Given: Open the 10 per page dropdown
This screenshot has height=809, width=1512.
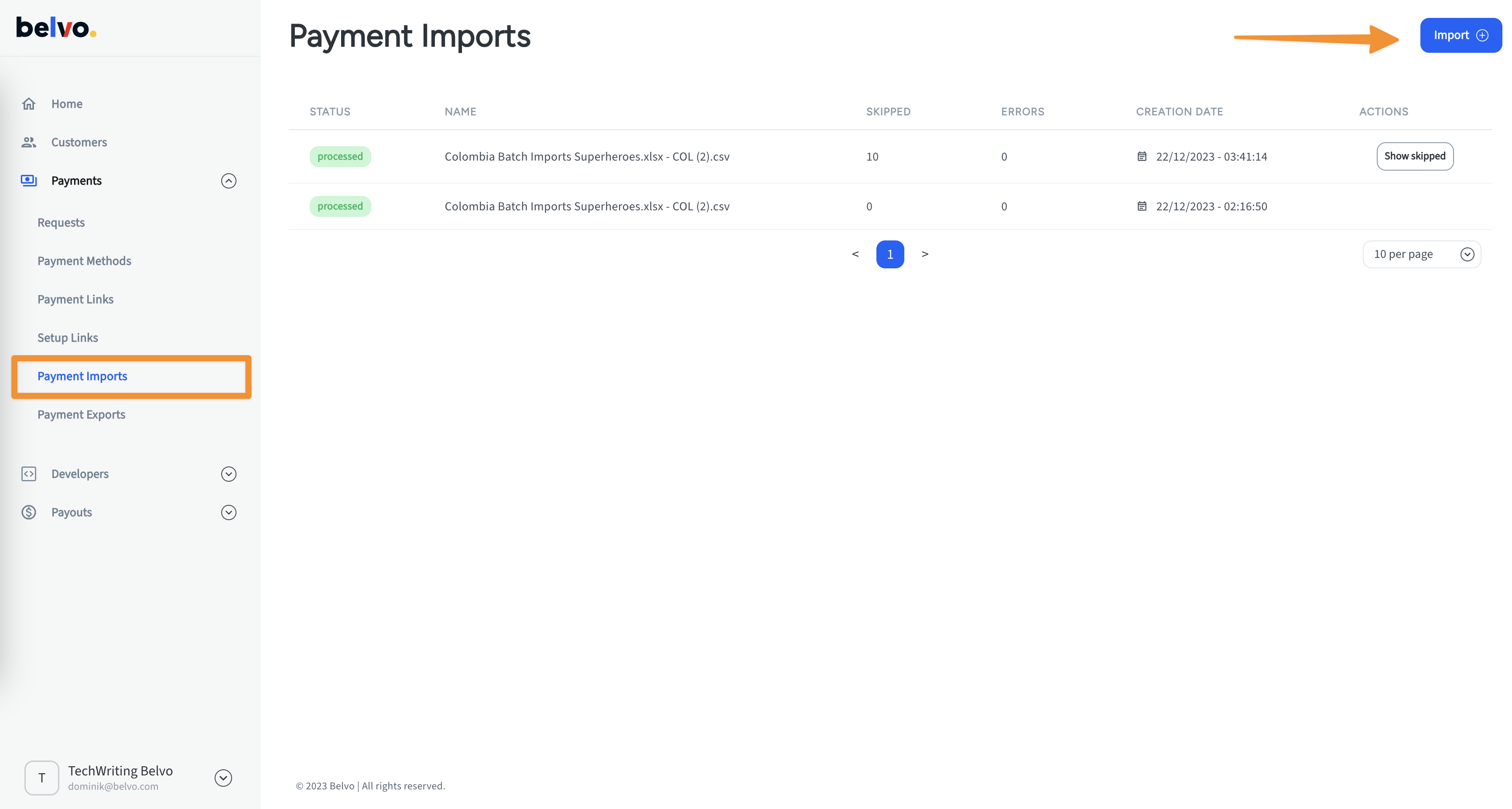Looking at the screenshot, I should pos(1422,254).
